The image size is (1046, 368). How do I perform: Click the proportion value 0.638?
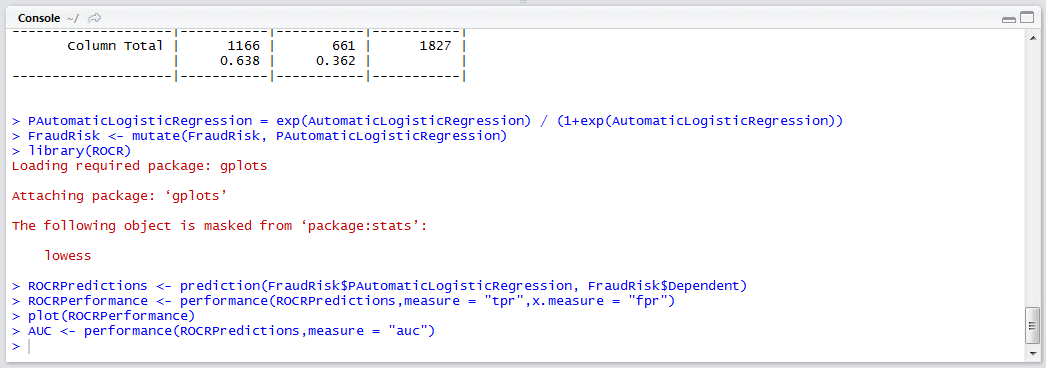coord(239,61)
